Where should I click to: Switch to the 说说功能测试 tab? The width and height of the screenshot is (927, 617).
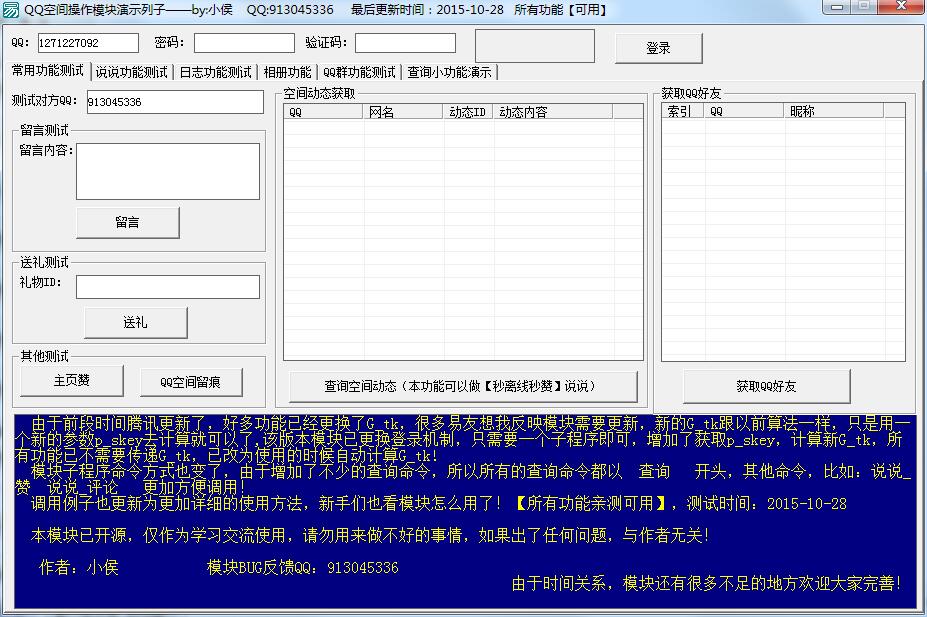[131, 72]
